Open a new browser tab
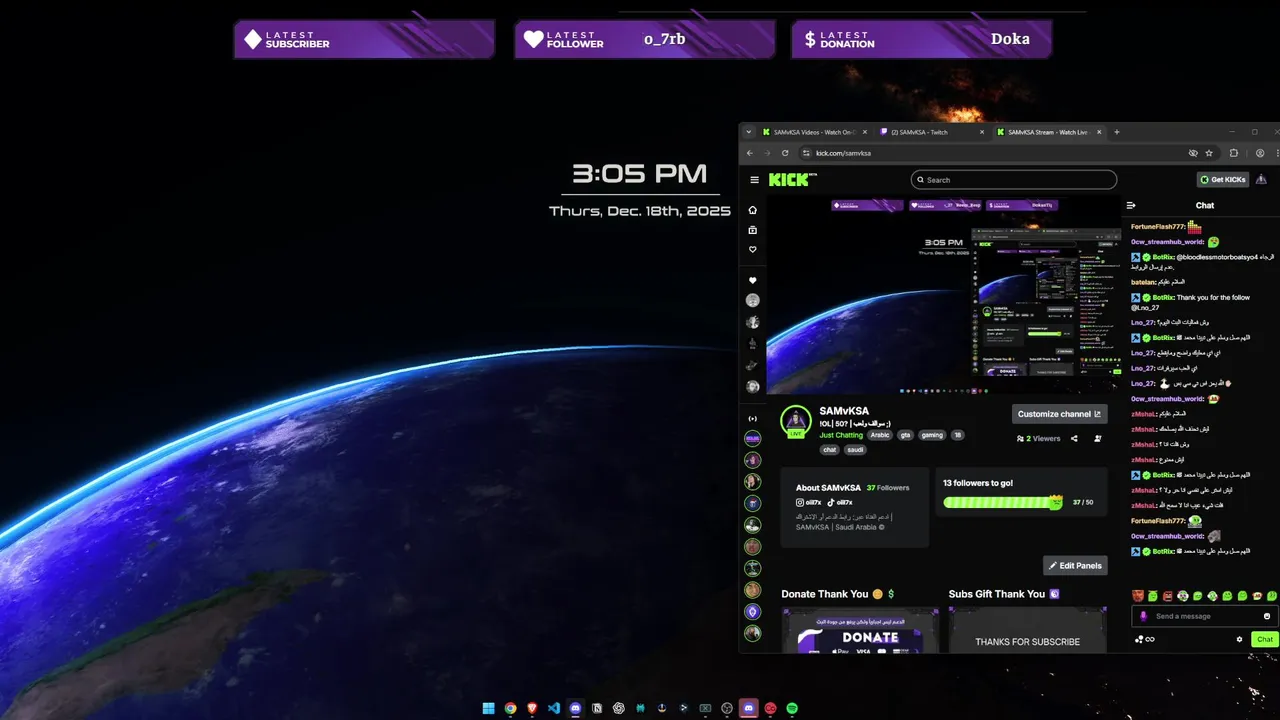 [1117, 132]
